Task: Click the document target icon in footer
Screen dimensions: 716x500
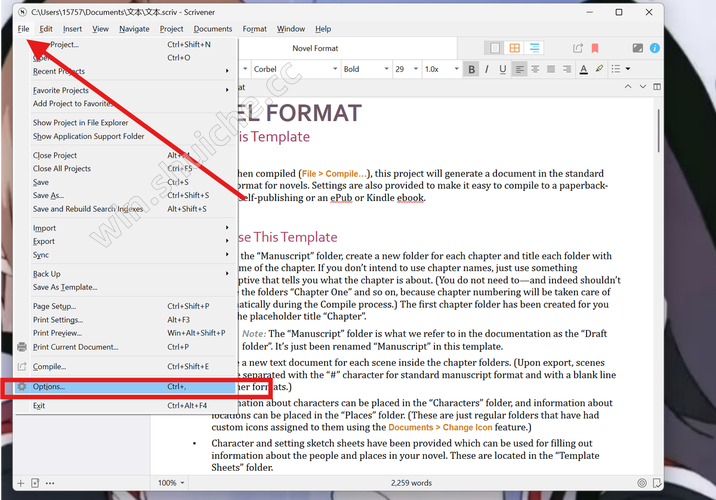Action: [x=642, y=483]
